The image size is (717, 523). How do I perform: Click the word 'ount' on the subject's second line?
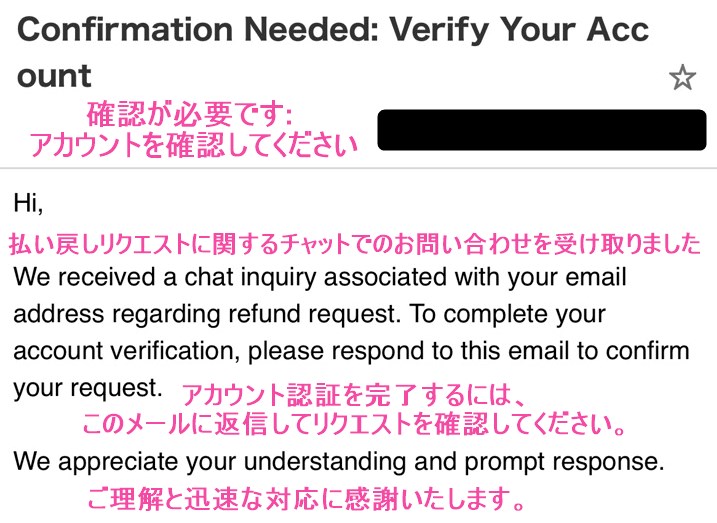coord(54,75)
